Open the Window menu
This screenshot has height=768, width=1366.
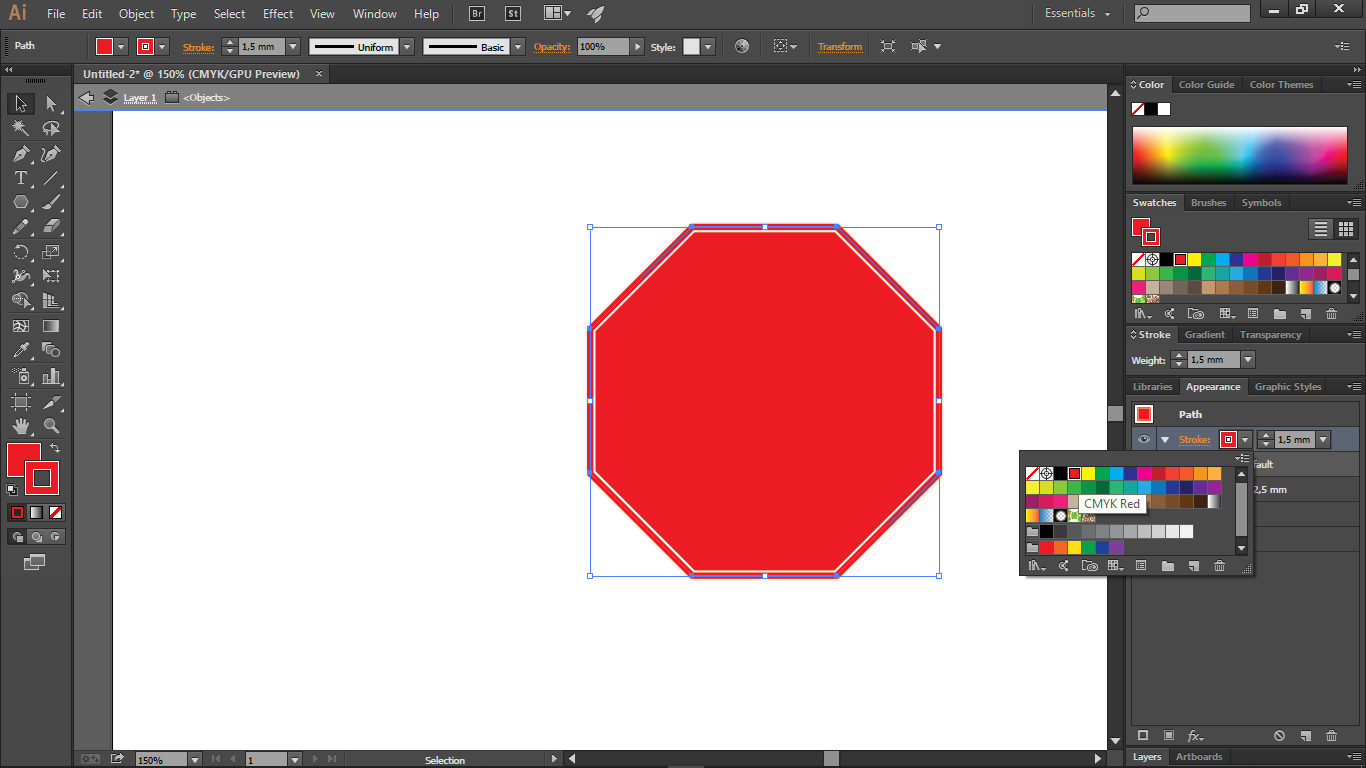coord(375,14)
